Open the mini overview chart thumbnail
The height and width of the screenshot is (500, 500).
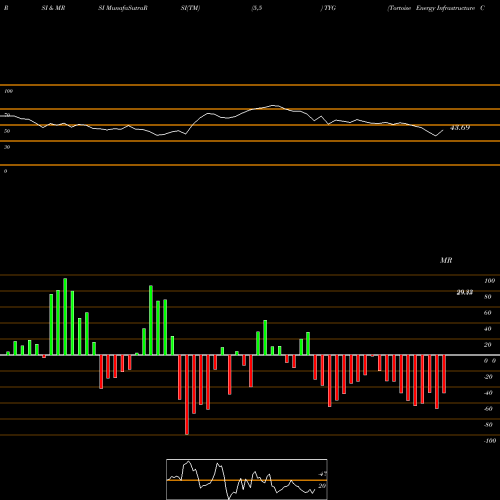pyautogui.click(x=247, y=479)
